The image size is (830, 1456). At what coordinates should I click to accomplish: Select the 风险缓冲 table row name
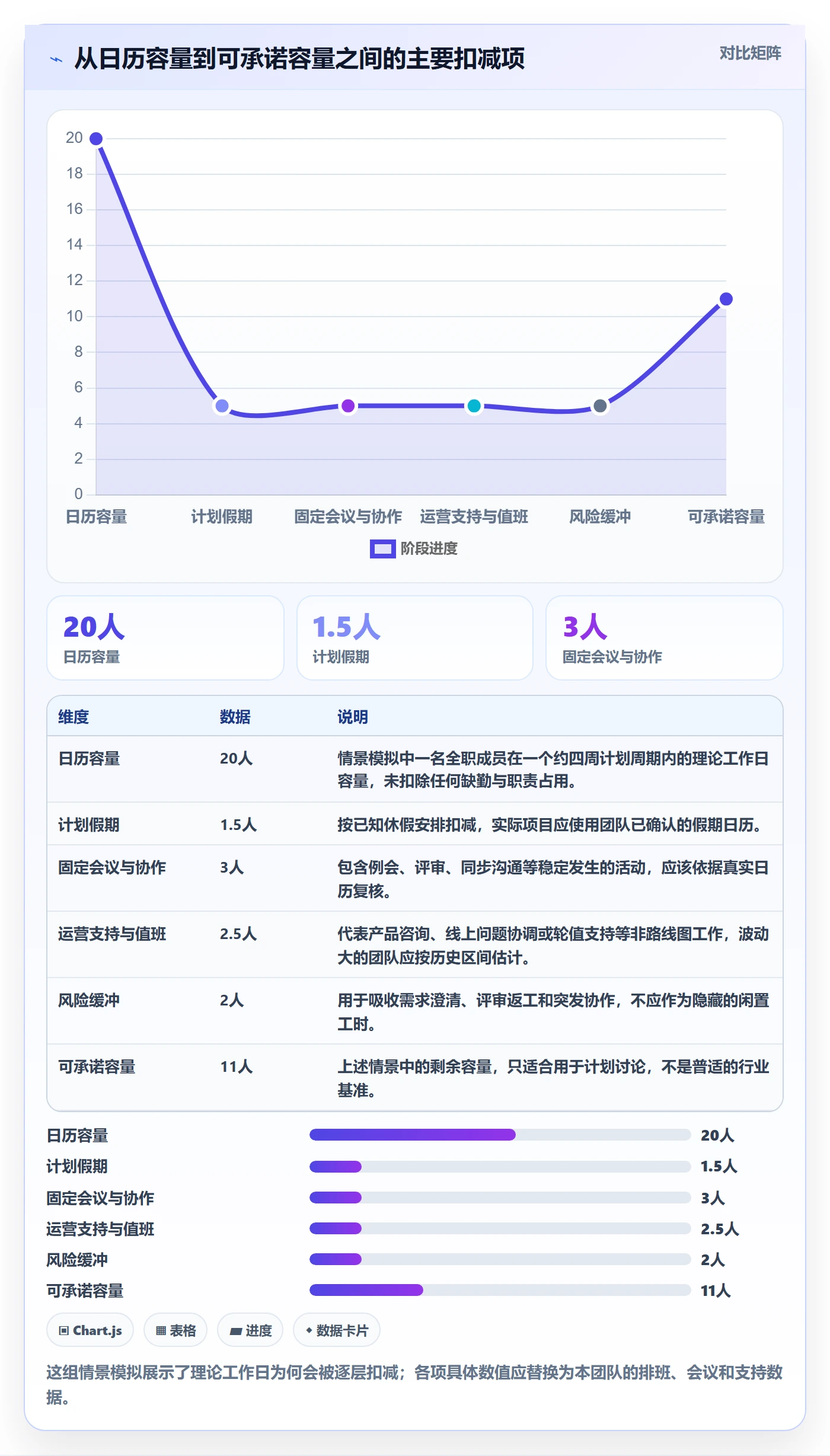pos(89,1000)
